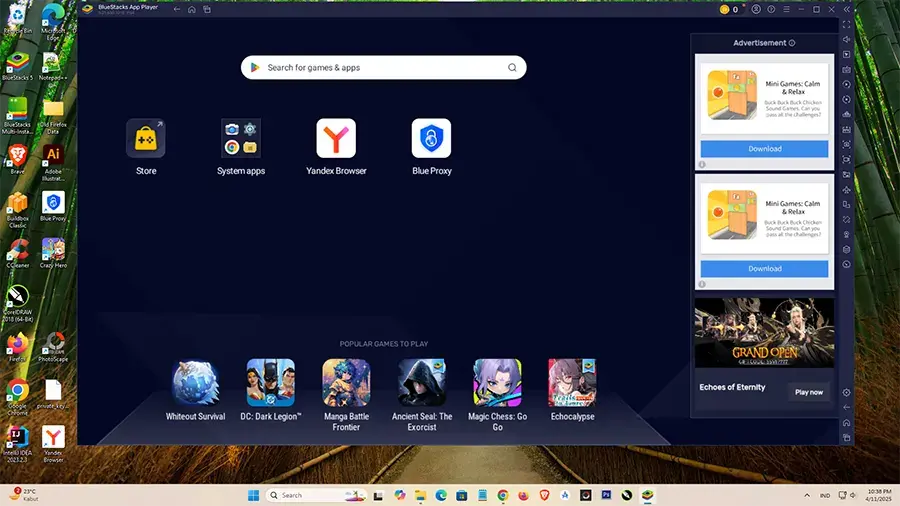Select Google Chrome desktop shortcut
This screenshot has width=900, height=506.
(x=17, y=397)
